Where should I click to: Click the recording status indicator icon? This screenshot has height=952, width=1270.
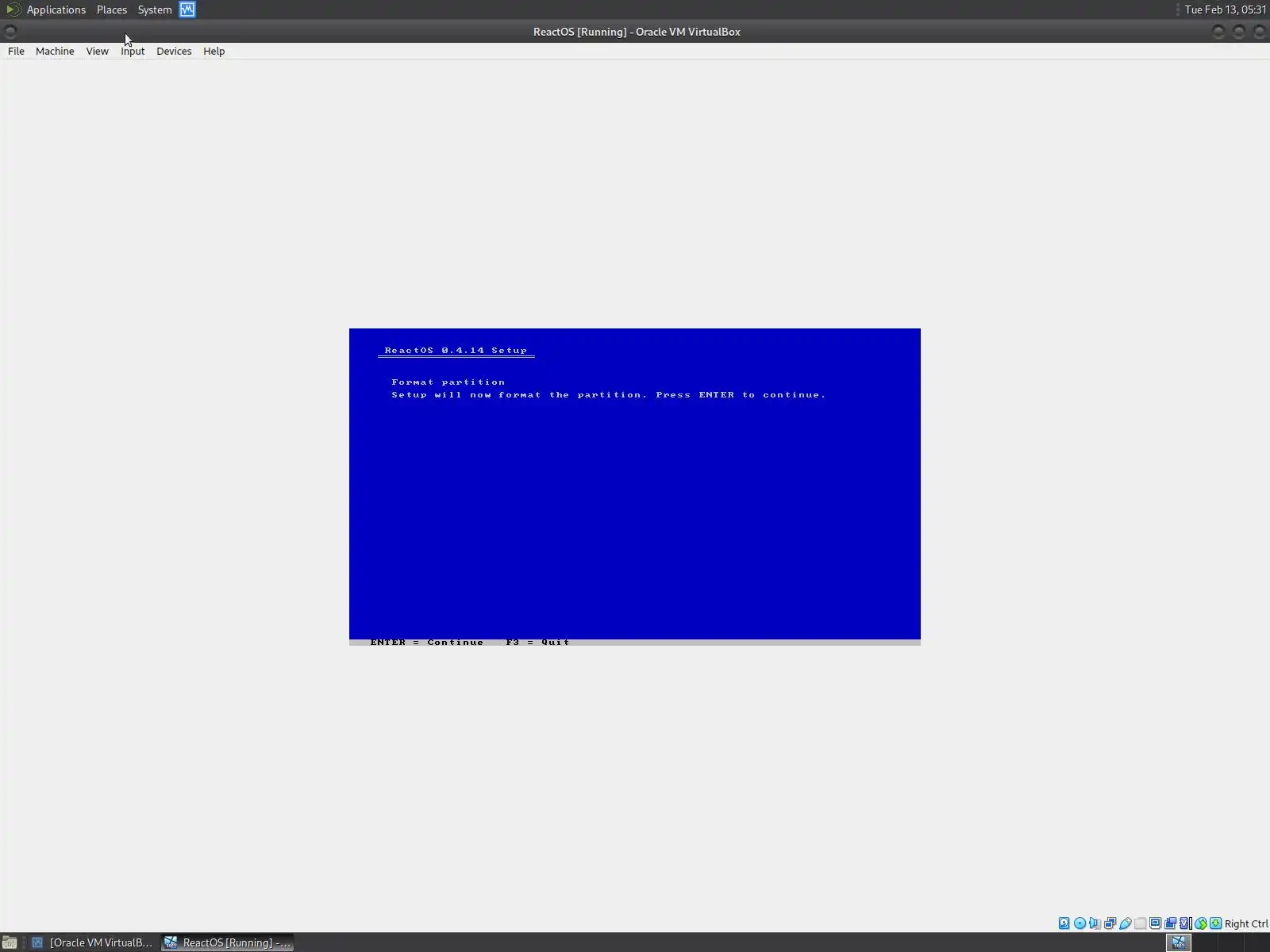1170,923
